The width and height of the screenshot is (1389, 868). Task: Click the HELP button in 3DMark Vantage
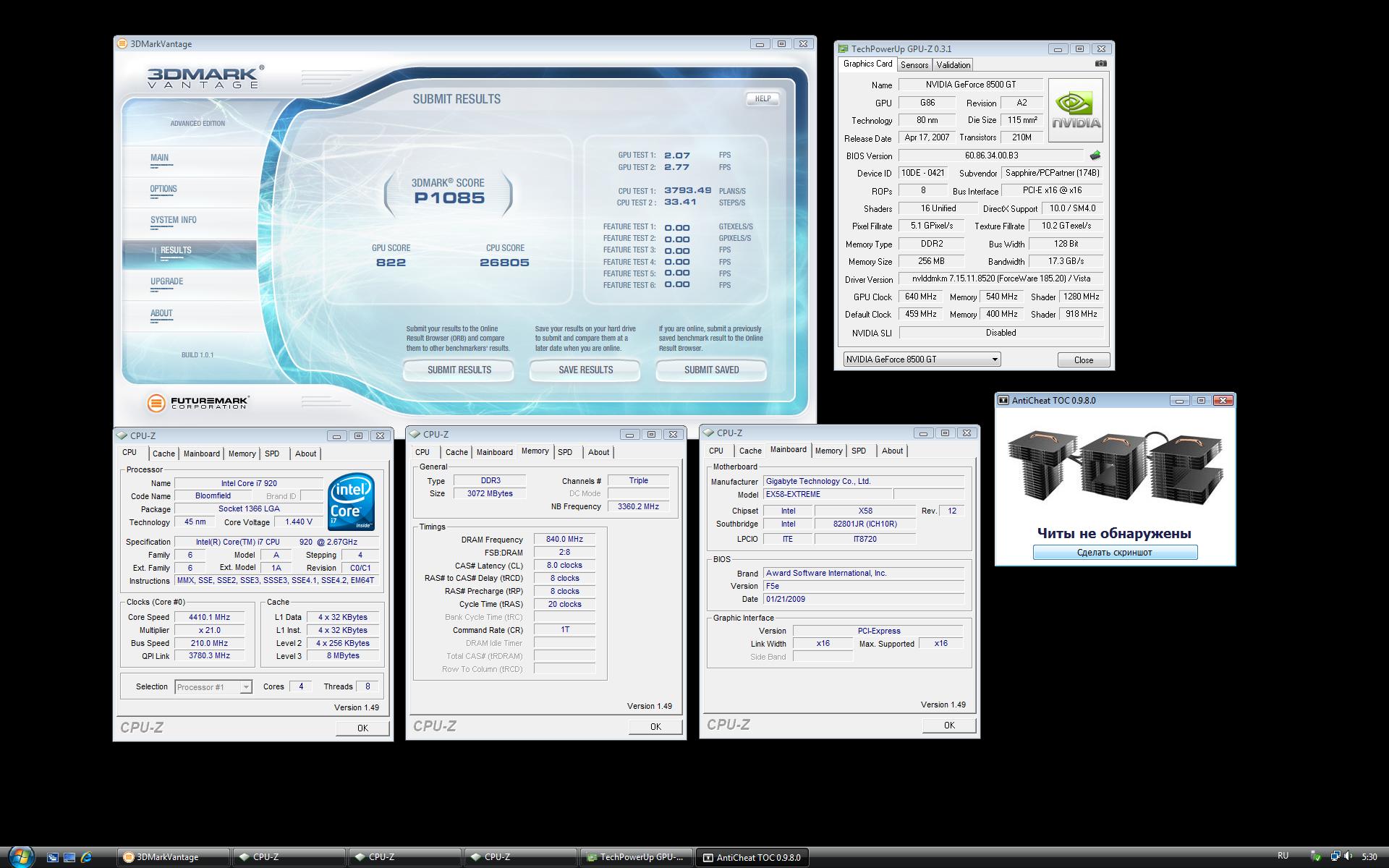(x=763, y=99)
